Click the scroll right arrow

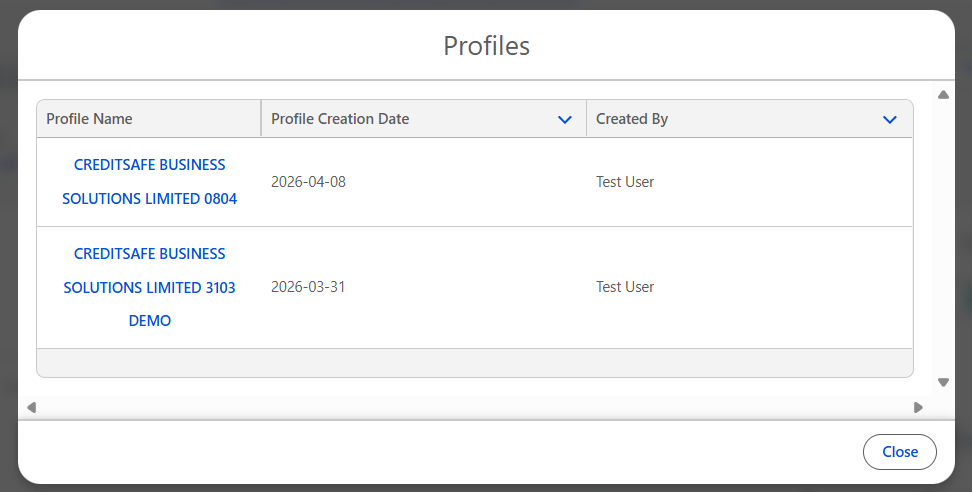click(918, 407)
